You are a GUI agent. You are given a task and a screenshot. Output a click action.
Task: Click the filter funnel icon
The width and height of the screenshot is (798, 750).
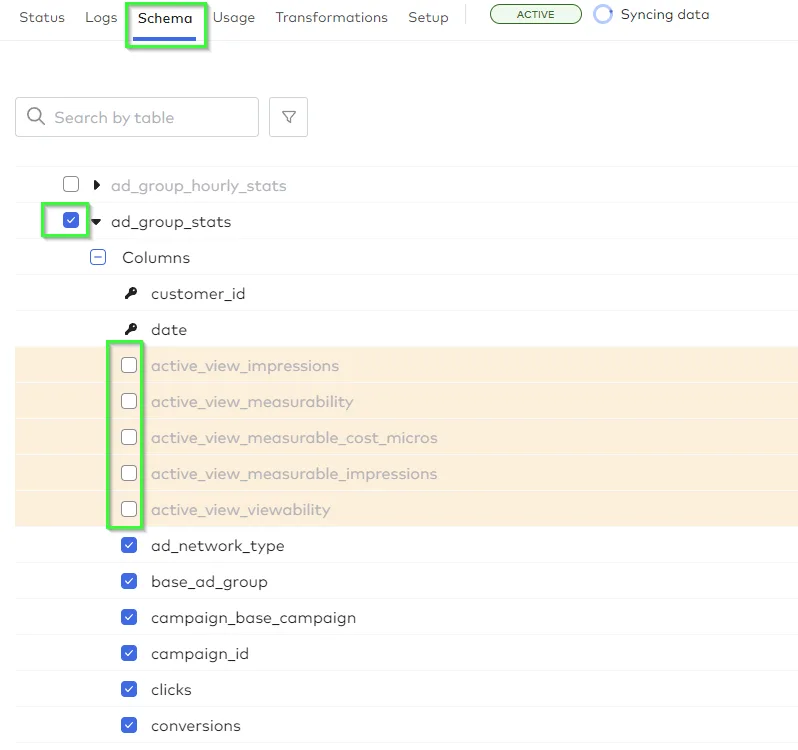tap(289, 117)
